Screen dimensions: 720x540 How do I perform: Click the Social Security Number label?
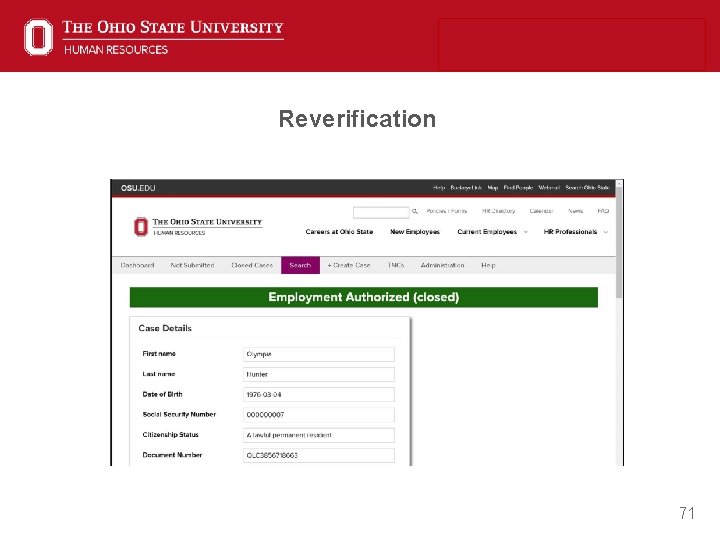(179, 414)
